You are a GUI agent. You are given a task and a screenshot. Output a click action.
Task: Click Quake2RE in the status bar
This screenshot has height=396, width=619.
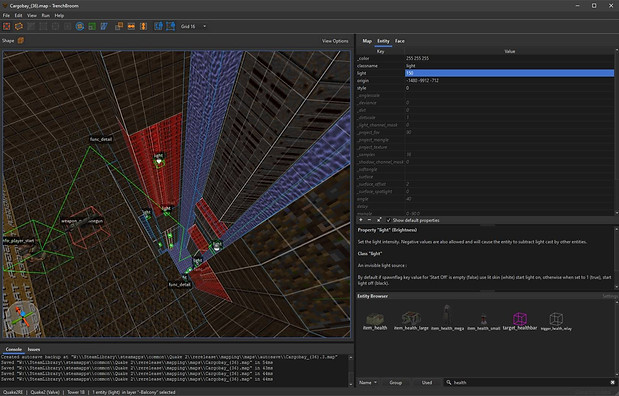pos(13,392)
